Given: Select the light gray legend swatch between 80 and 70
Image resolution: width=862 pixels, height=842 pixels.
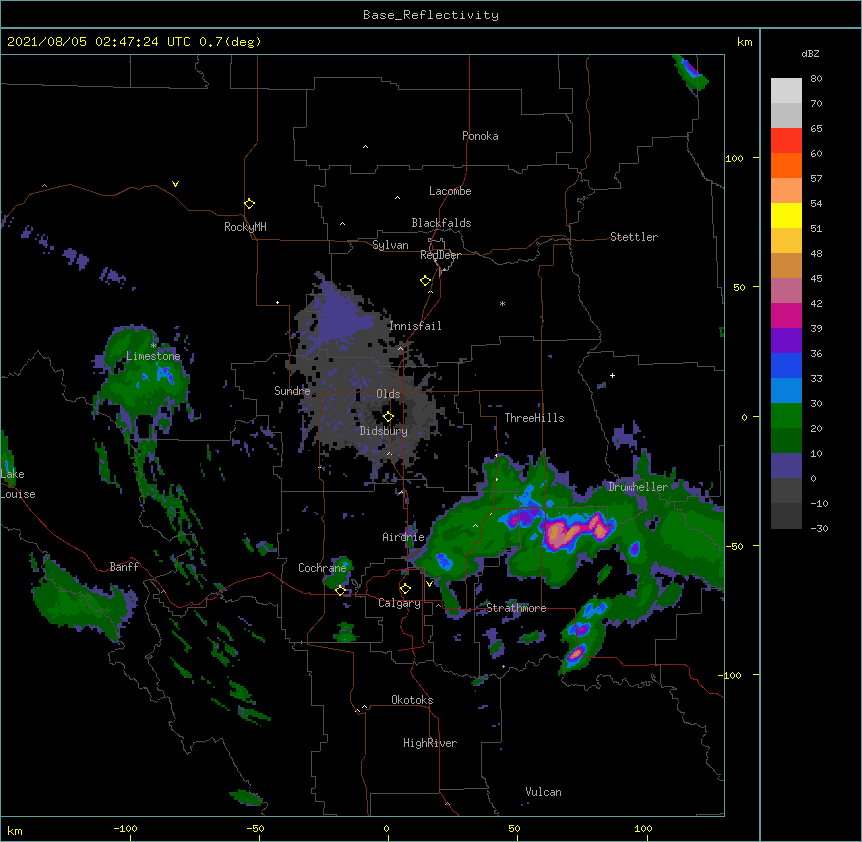Looking at the screenshot, I should pos(786,91).
